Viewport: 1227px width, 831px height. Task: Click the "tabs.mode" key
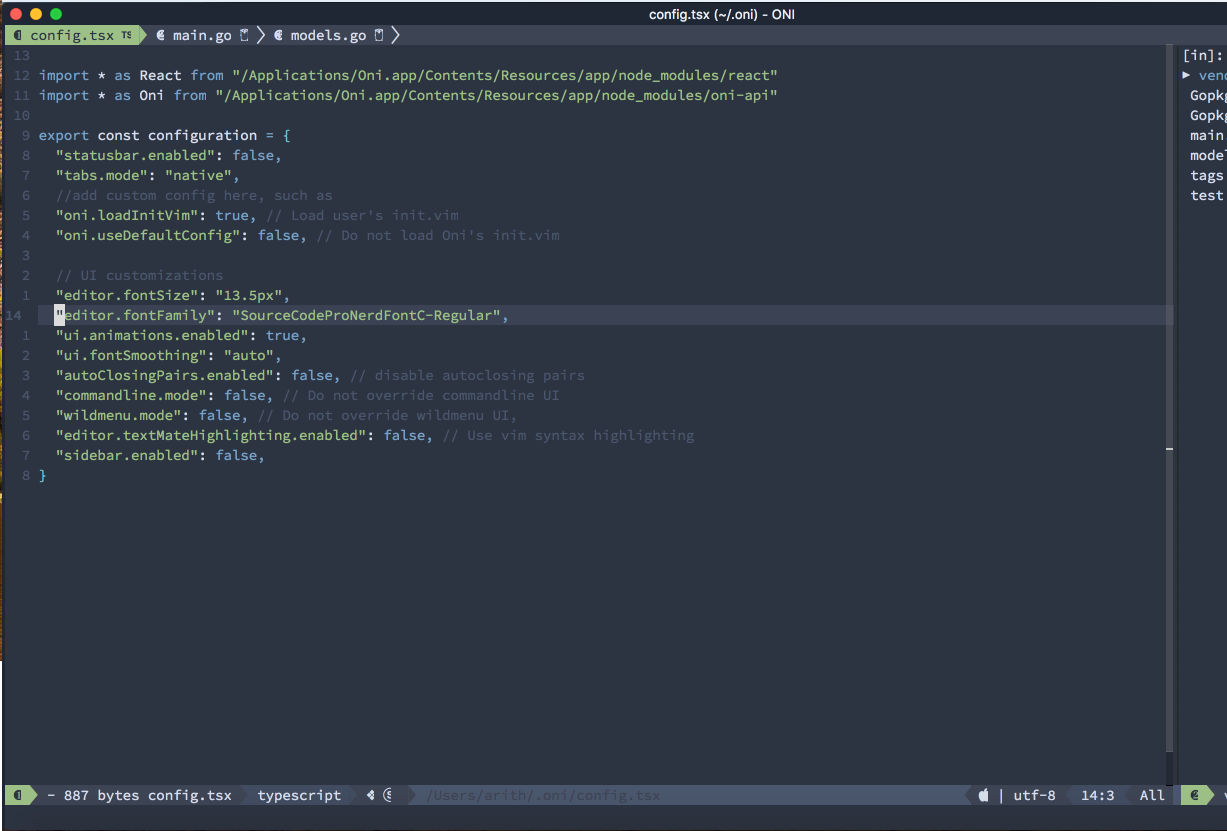(x=102, y=175)
